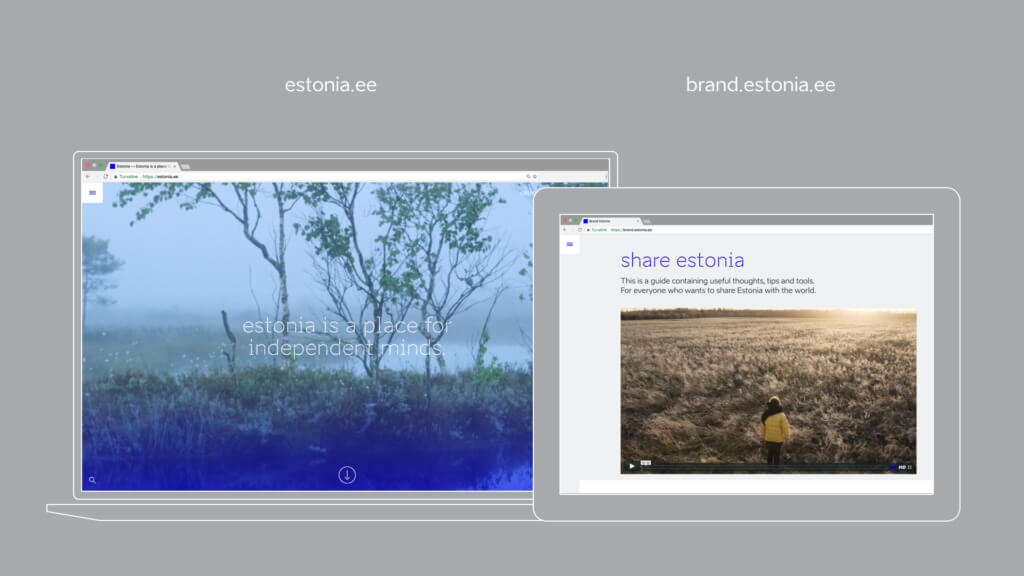The image size is (1024, 576).
Task: Click the brand.estonia.ee address bar URL
Action: [x=632, y=229]
